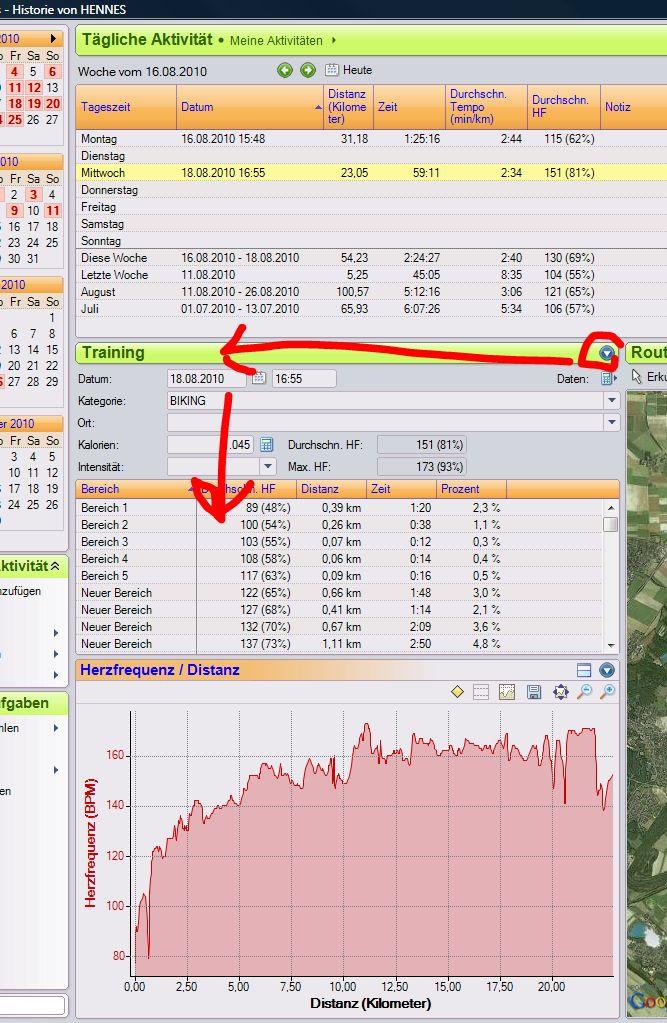
Task: Select calendar day 9 highlighted in red
Action: 14,210
